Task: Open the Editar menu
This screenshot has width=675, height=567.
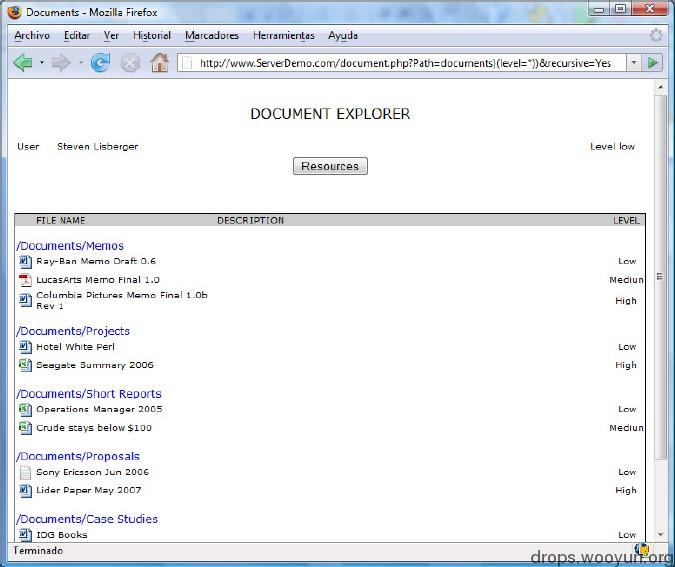Action: click(77, 36)
